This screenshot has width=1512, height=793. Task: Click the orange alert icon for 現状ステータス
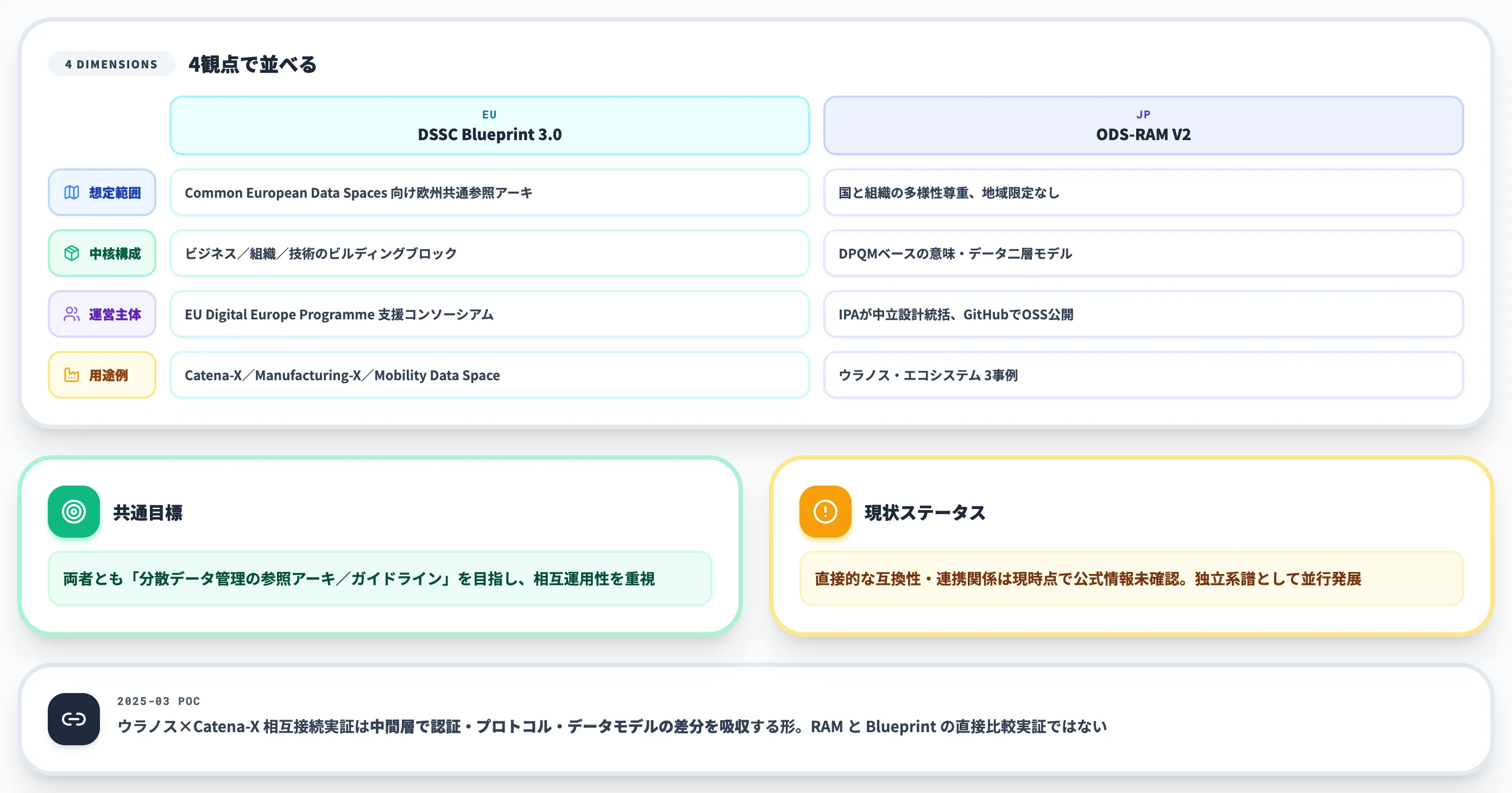[x=826, y=511]
